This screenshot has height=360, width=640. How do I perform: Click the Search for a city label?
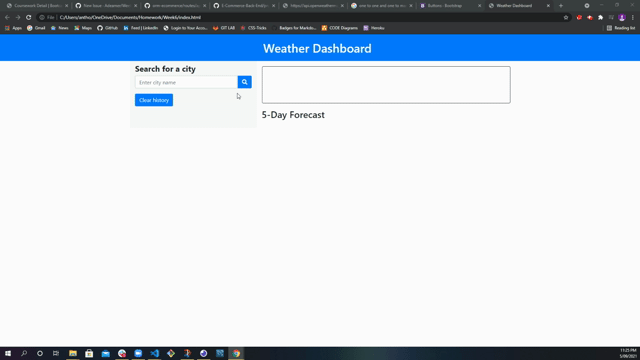(165, 69)
